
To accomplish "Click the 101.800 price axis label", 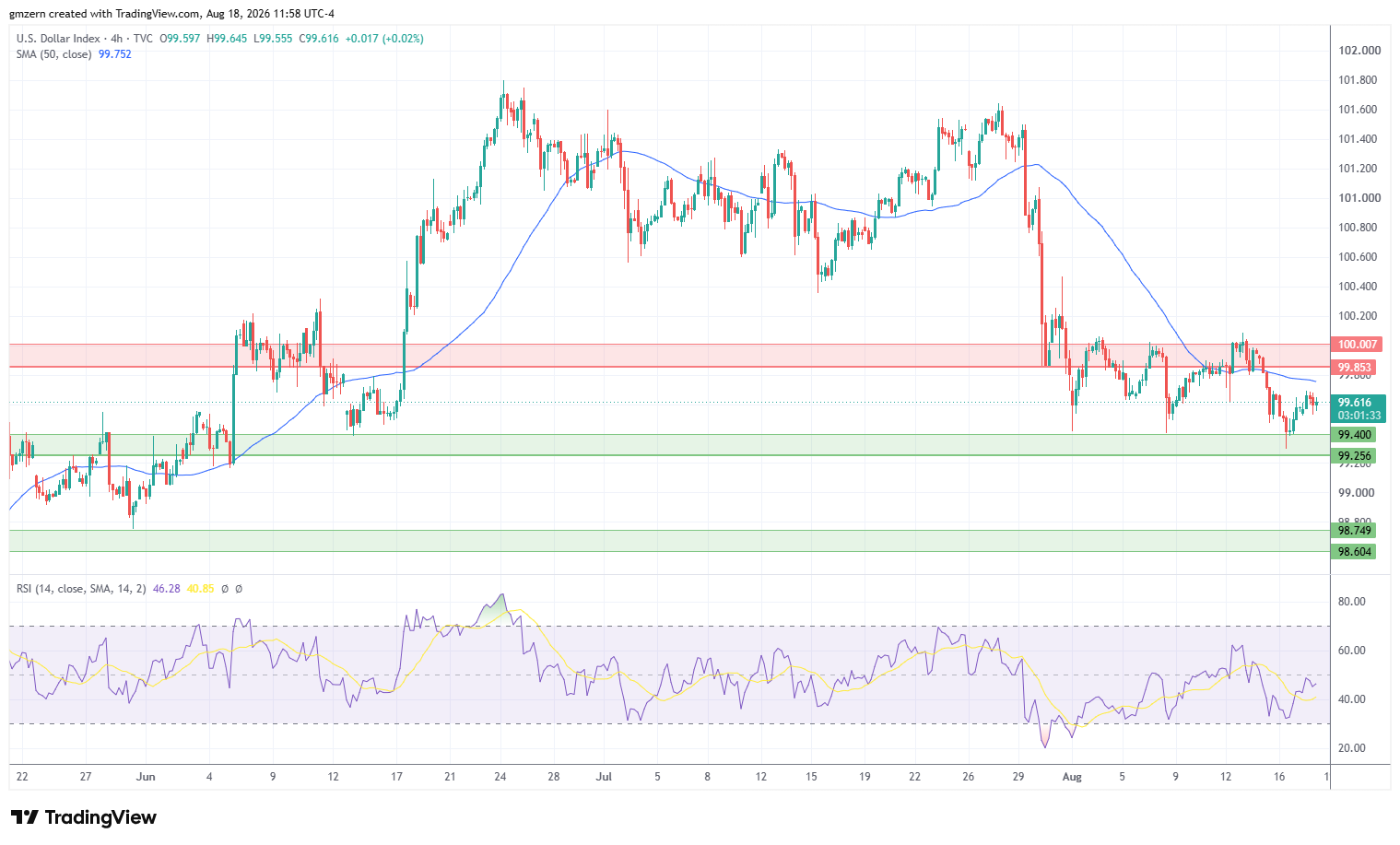I will coord(1359,80).
